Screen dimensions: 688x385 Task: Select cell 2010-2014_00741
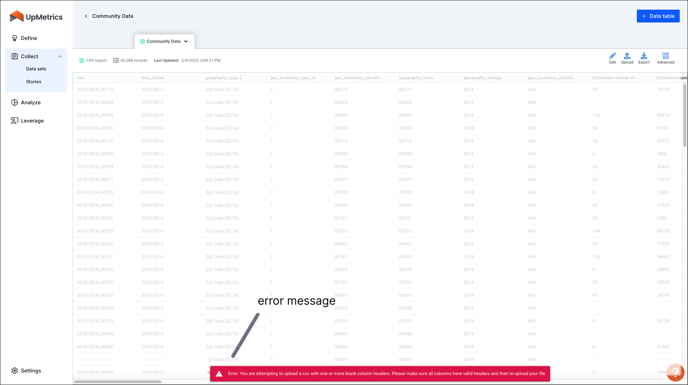pyautogui.click(x=95, y=218)
